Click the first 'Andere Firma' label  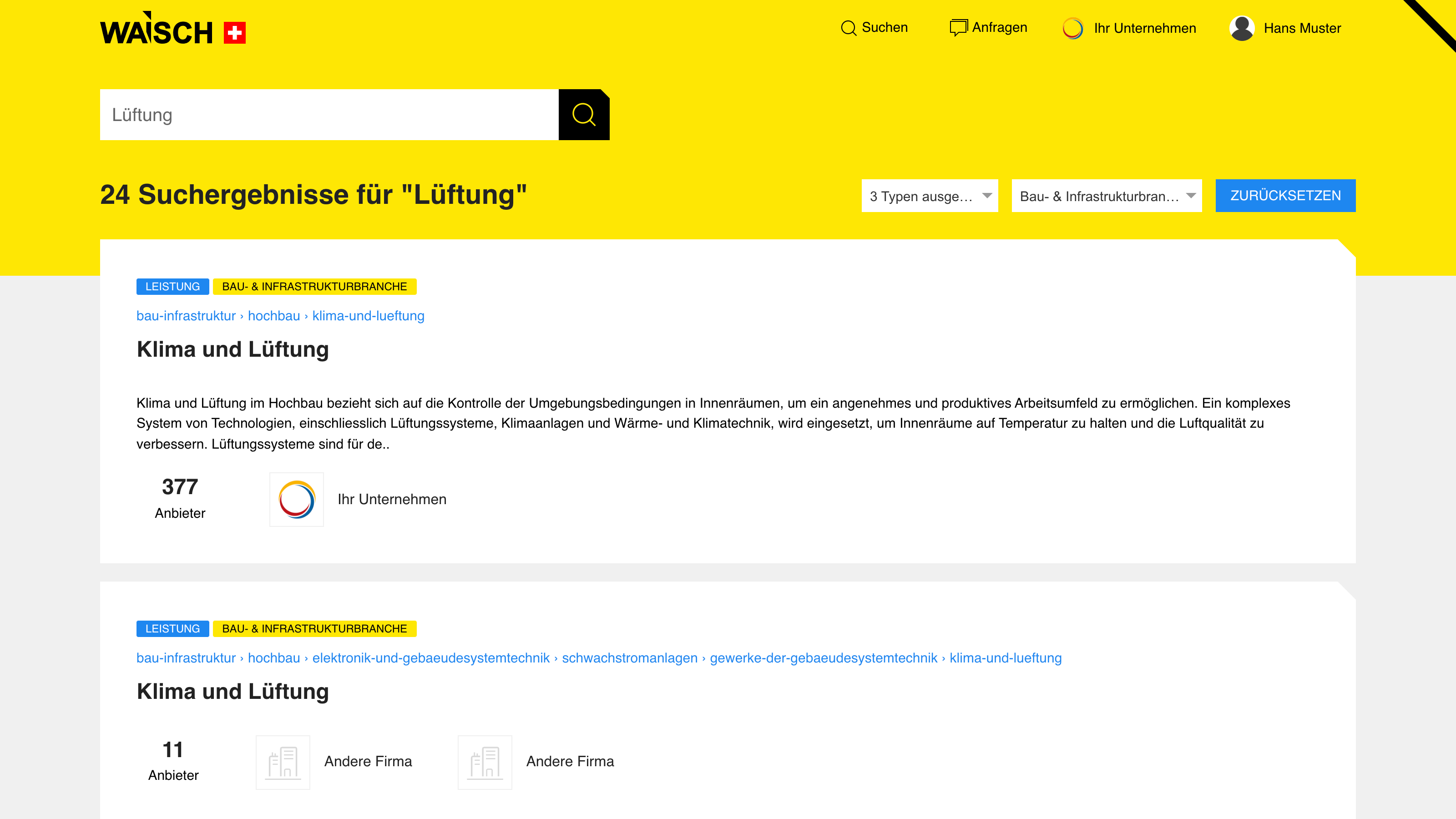pos(368,761)
